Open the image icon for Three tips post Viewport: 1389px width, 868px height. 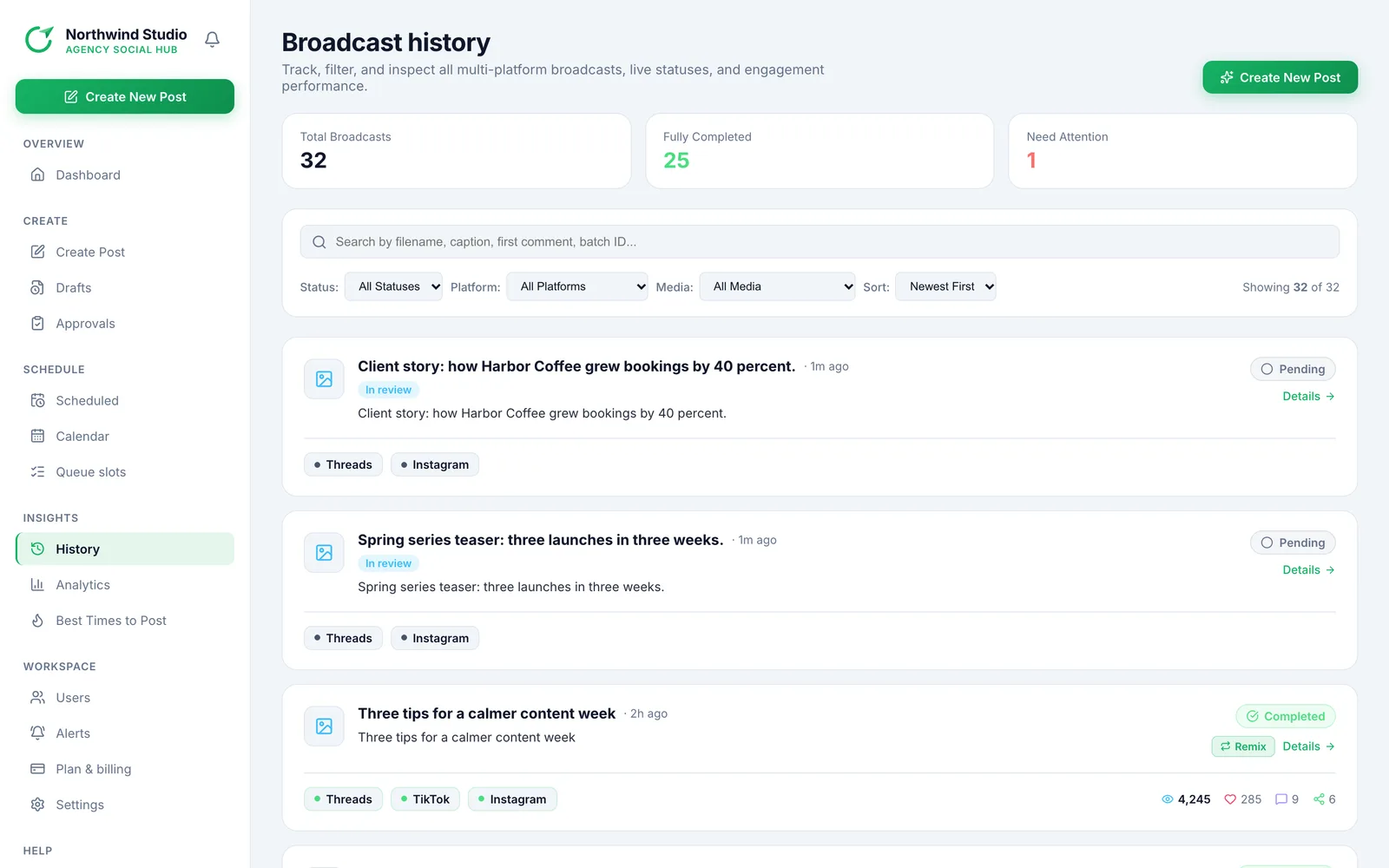pos(324,727)
